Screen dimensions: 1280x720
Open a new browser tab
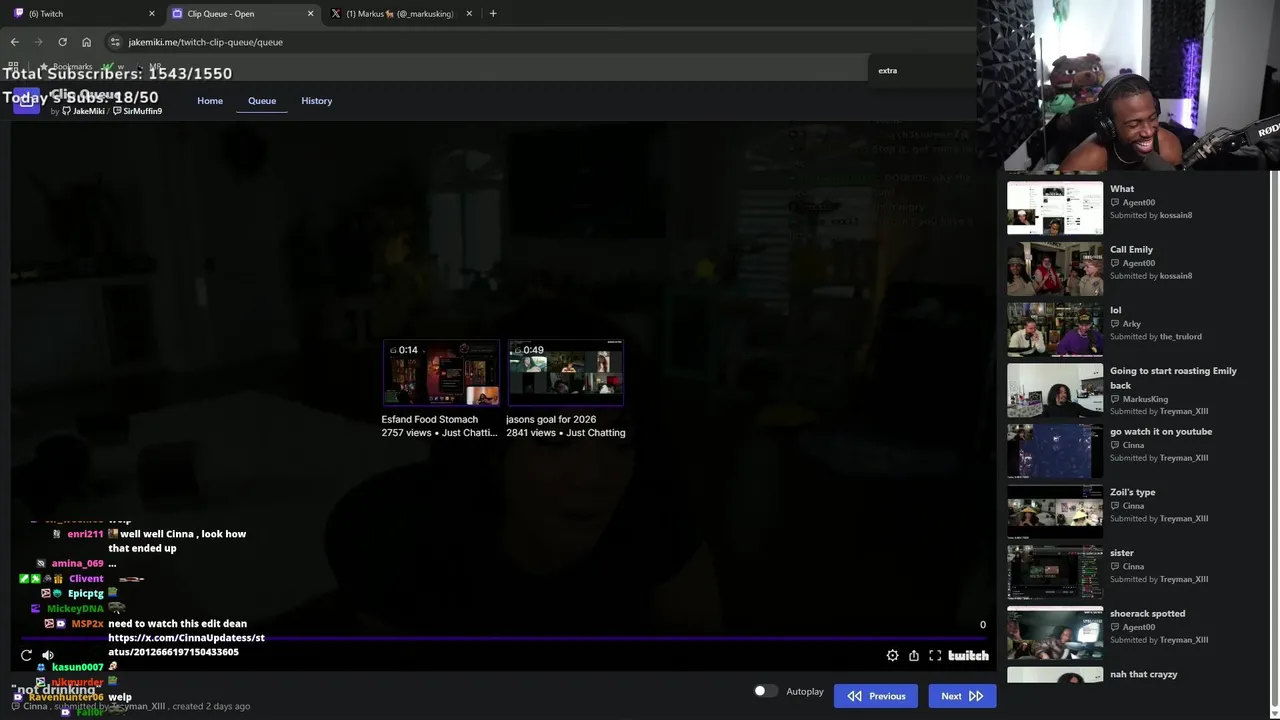pos(493,14)
